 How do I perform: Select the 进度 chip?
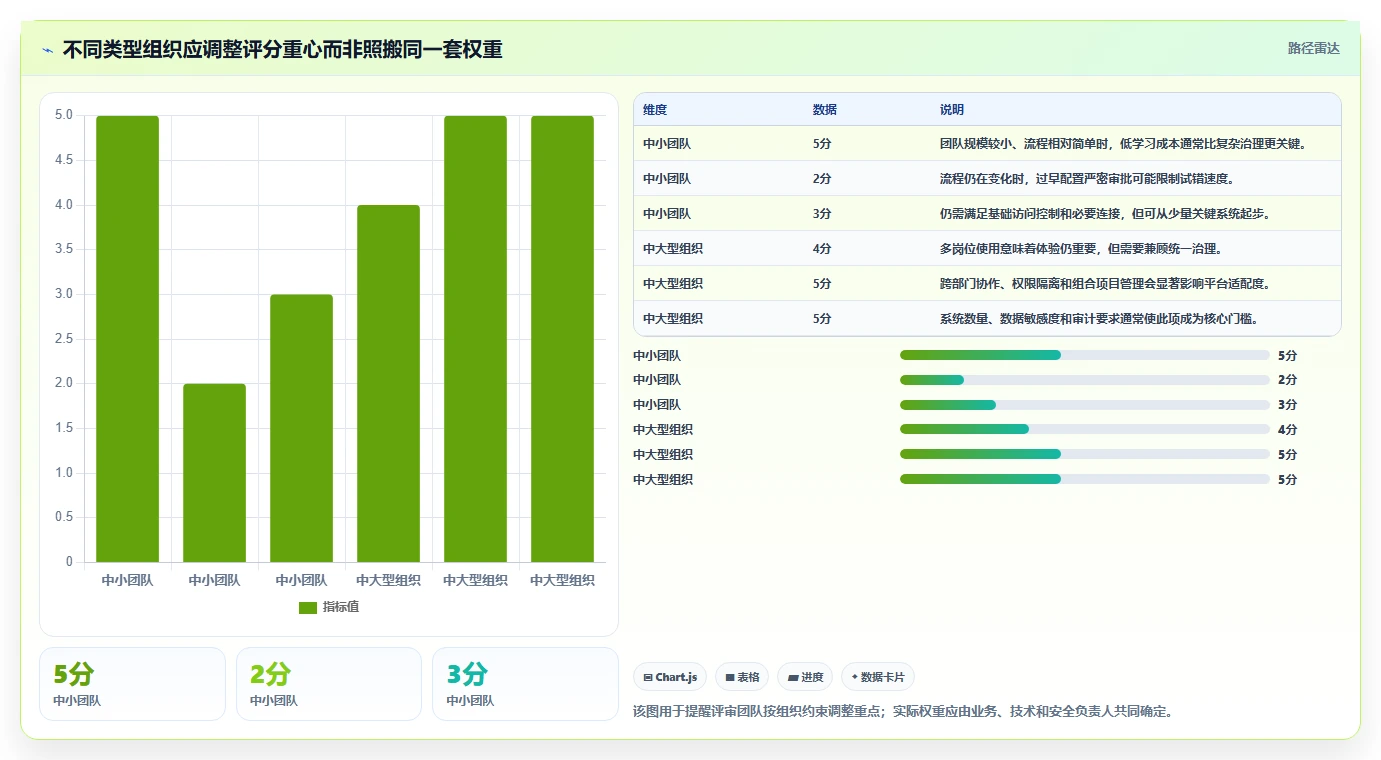tap(805, 677)
